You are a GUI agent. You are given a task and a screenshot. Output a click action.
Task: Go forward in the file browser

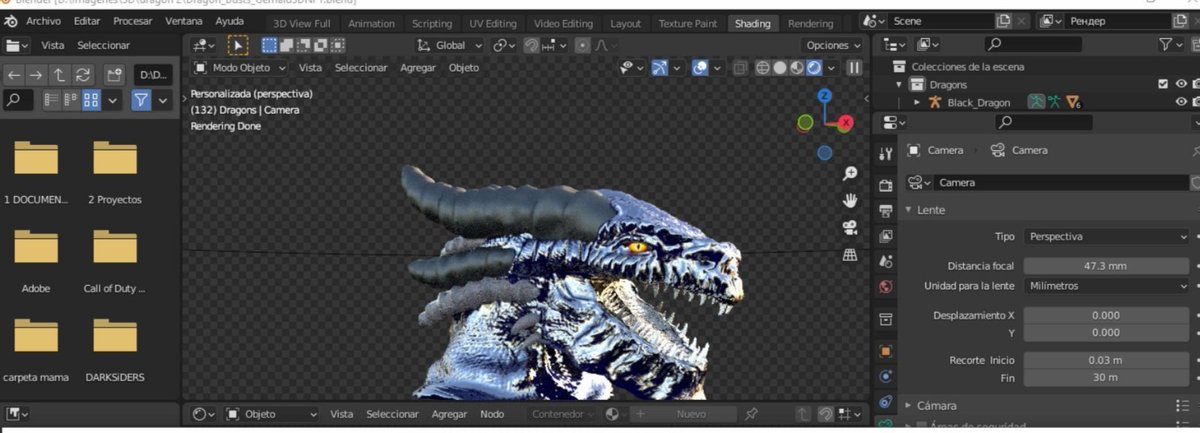(36, 75)
